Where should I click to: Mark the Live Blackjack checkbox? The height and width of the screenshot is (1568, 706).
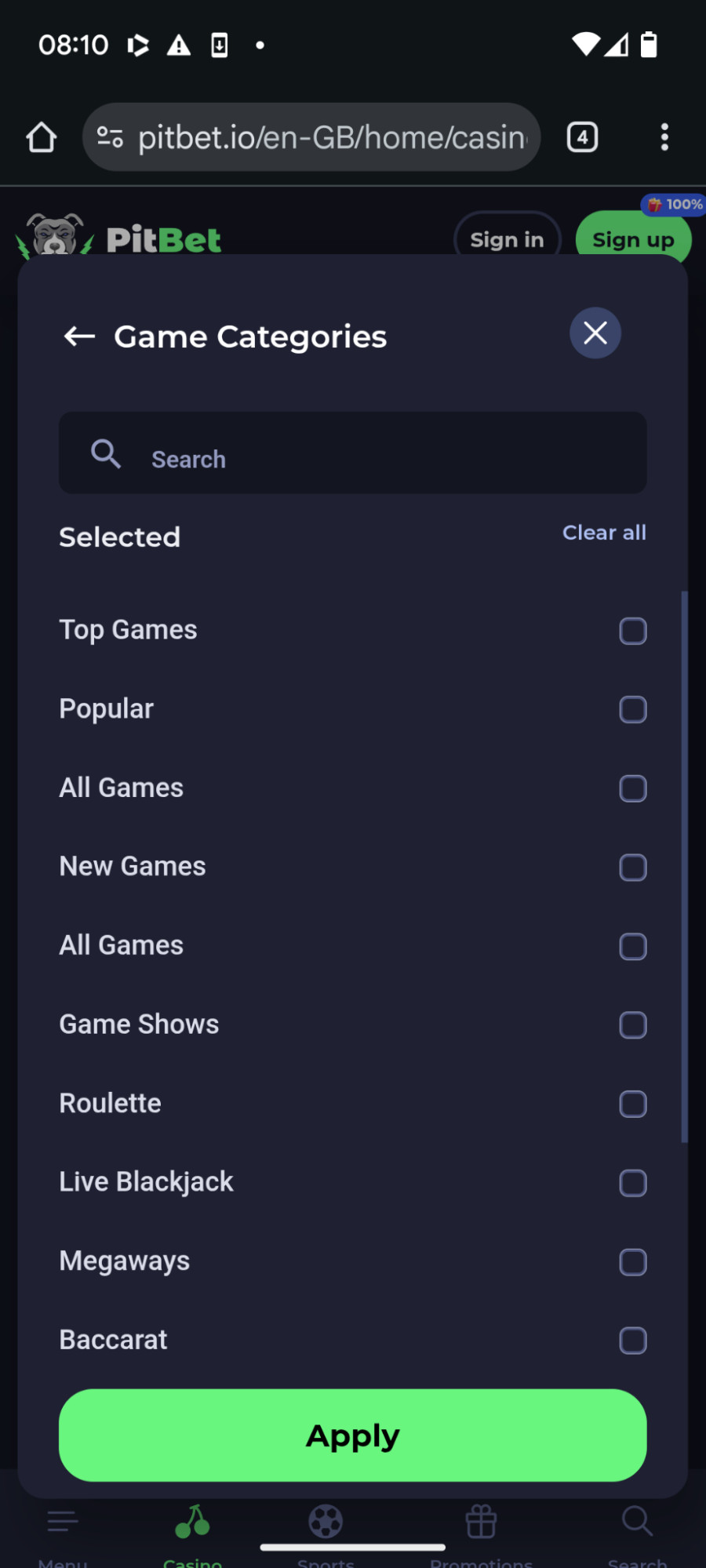(x=632, y=1183)
